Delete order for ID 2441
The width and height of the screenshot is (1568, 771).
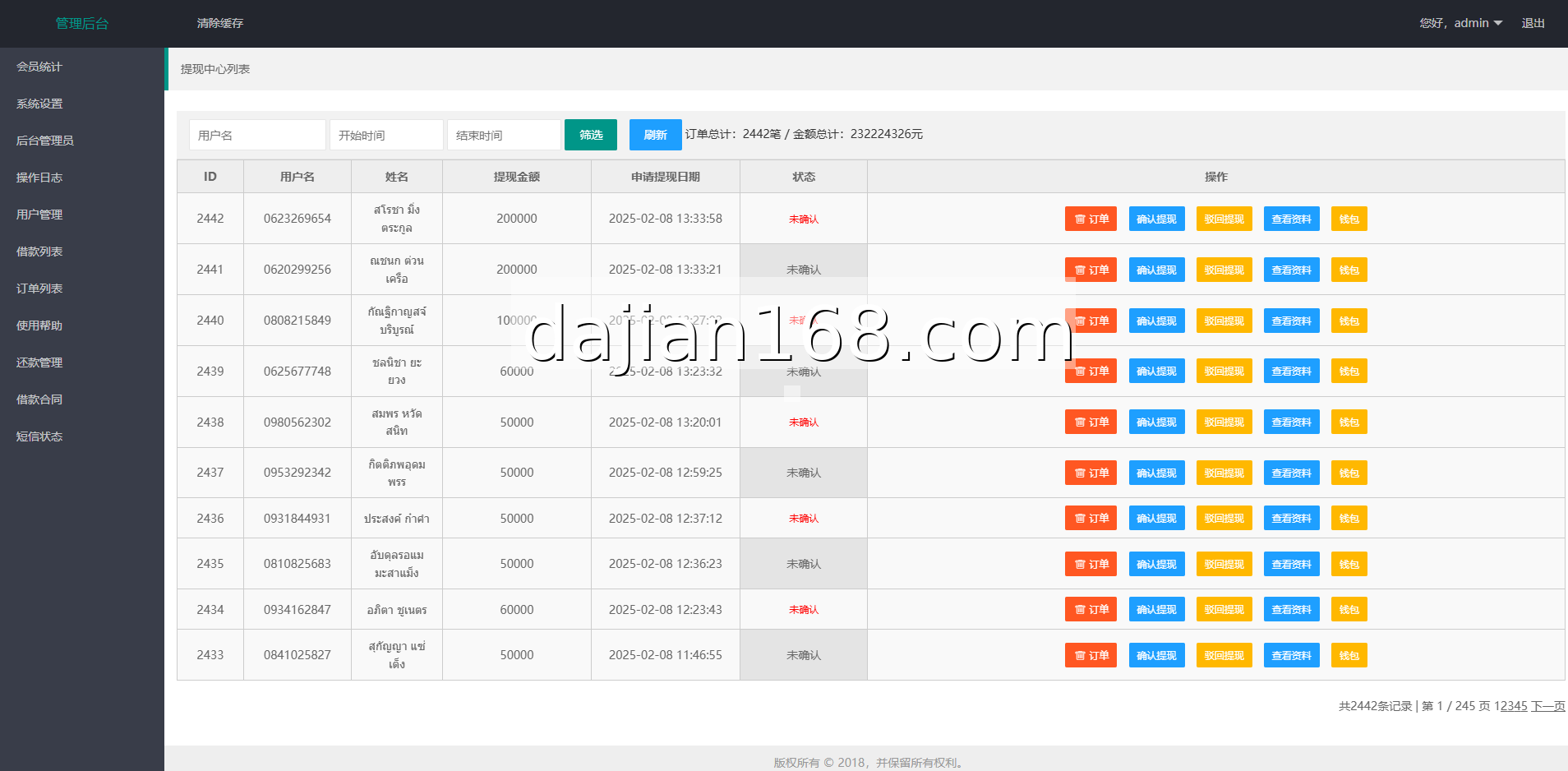1091,270
